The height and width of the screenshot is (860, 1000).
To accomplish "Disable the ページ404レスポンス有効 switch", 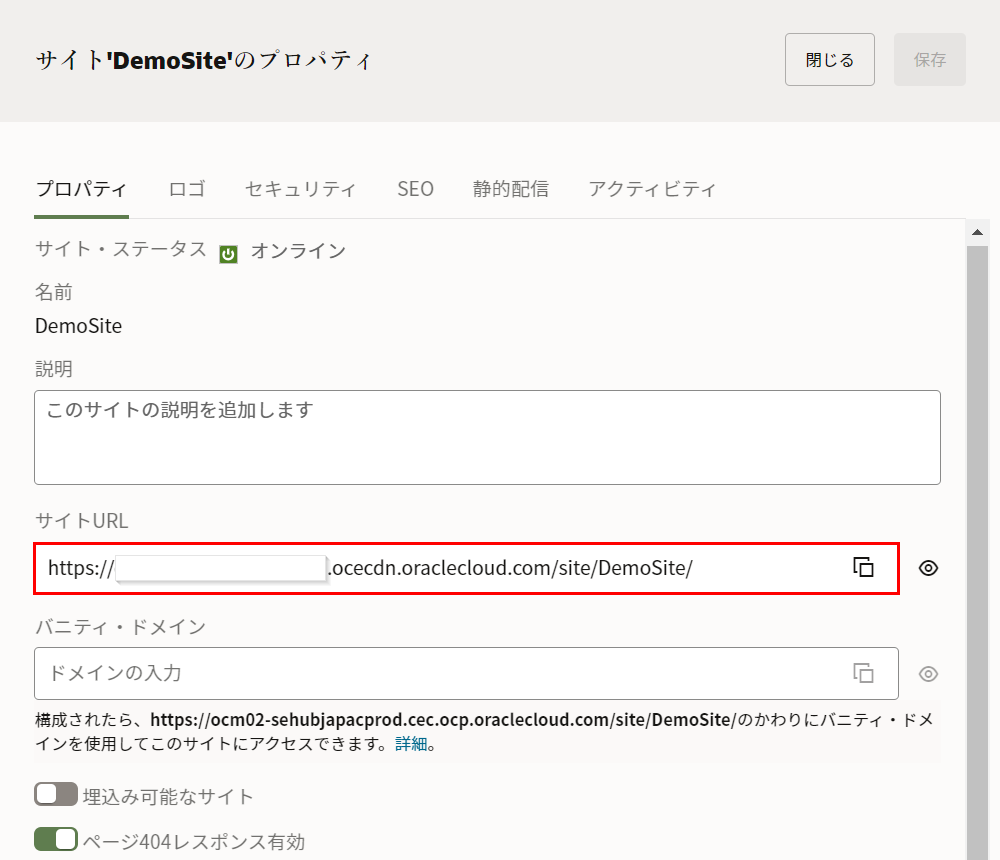I will pyautogui.click(x=56, y=839).
